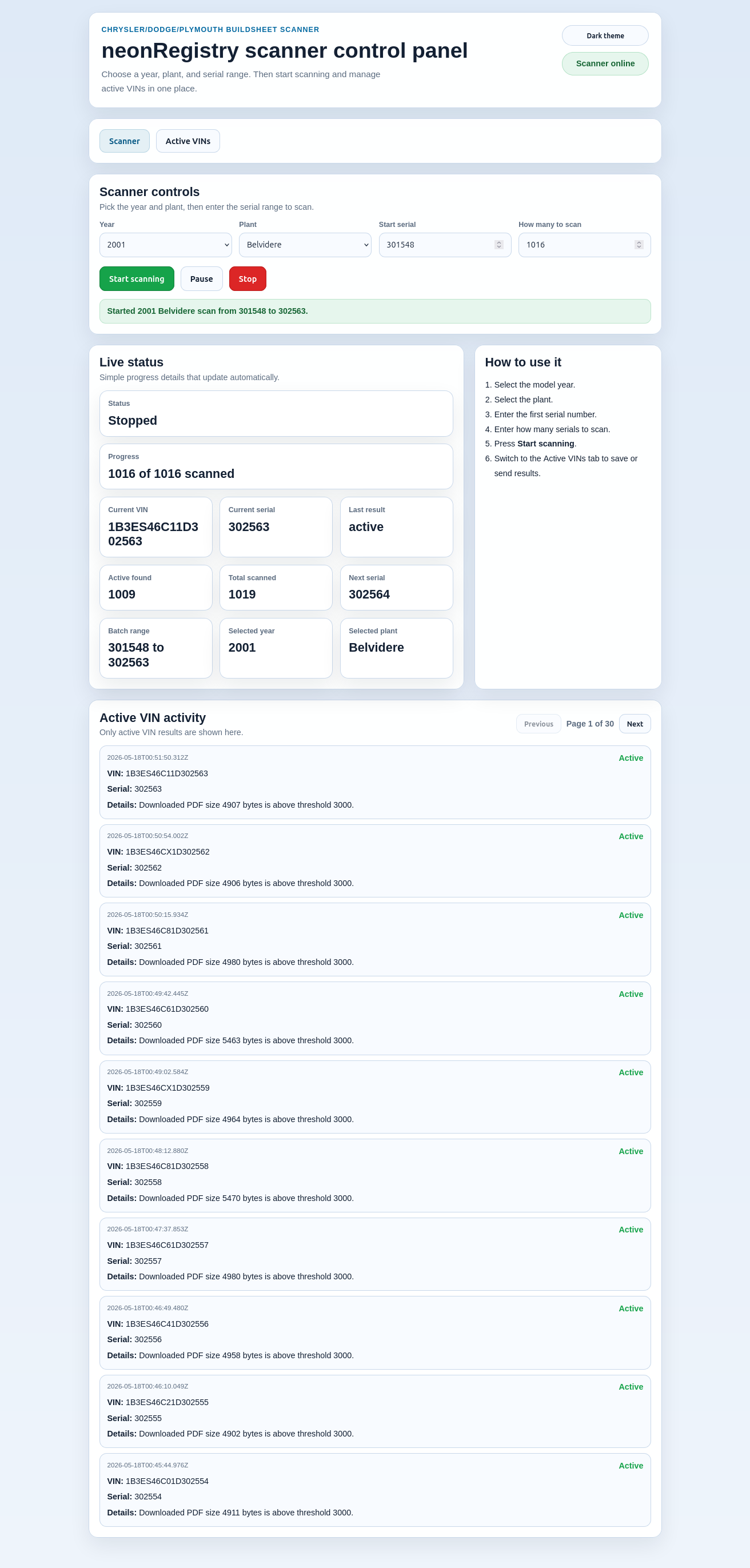Click the How many to scan spinner
Image resolution: width=750 pixels, height=1568 pixels.
click(x=639, y=245)
